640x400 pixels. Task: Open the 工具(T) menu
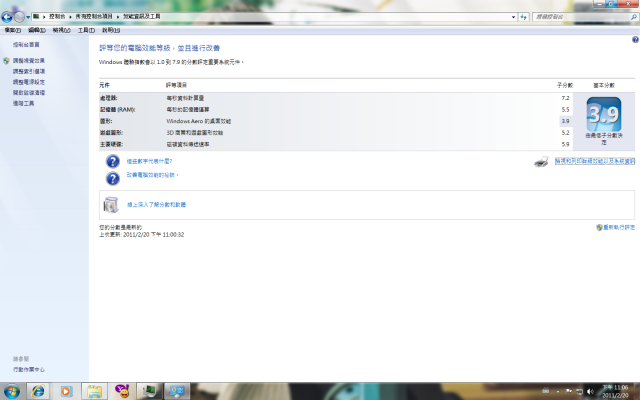tap(86, 30)
